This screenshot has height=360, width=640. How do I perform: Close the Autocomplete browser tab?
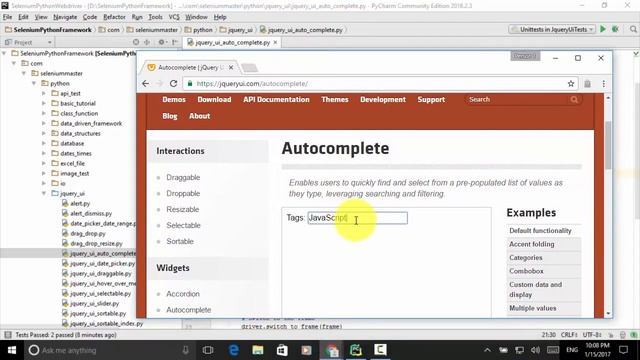231,67
